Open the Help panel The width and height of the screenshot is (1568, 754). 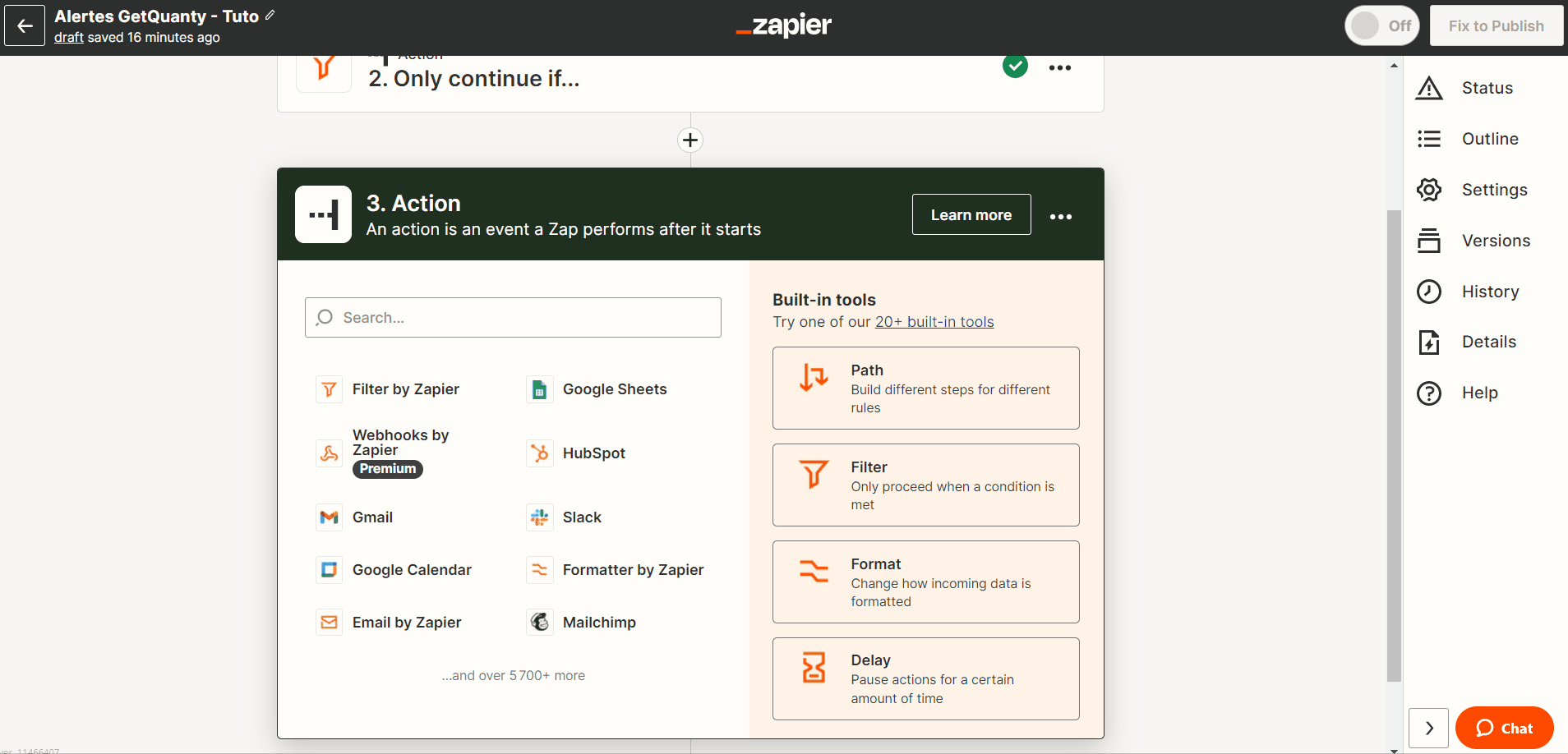pos(1457,393)
